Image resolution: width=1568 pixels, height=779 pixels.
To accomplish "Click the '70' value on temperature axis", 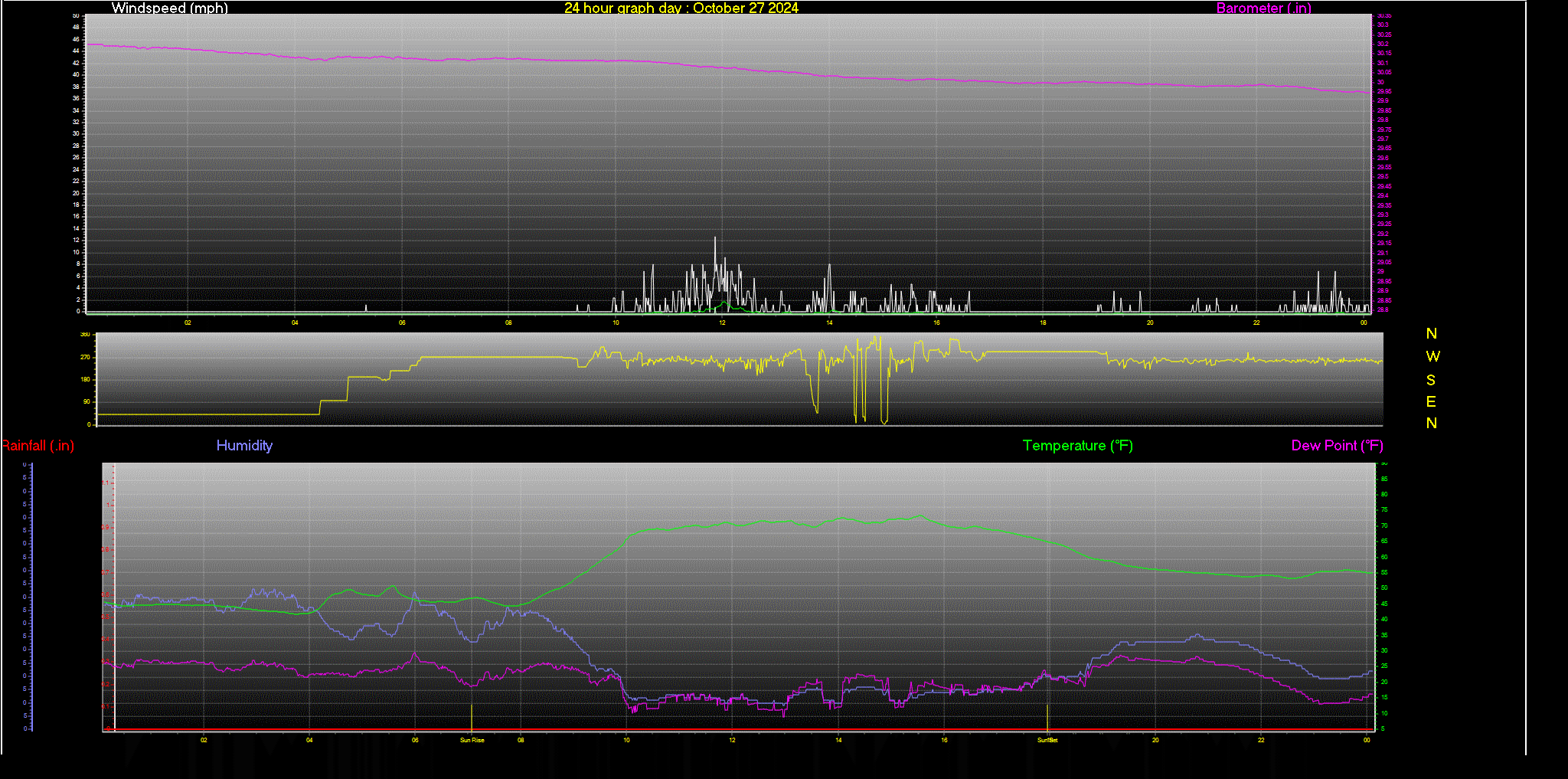I will click(1383, 526).
